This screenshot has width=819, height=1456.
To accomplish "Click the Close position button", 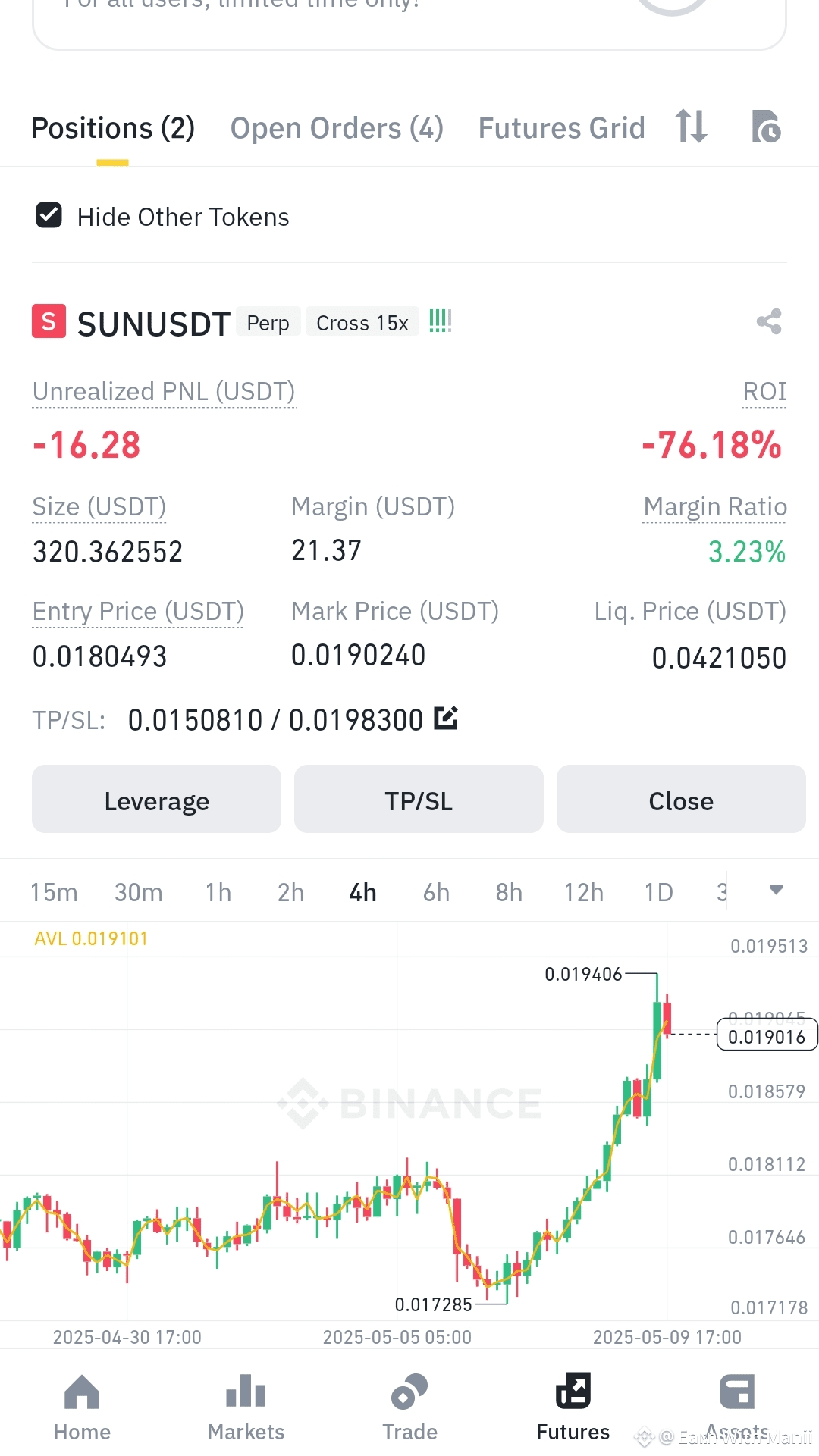I will (681, 800).
